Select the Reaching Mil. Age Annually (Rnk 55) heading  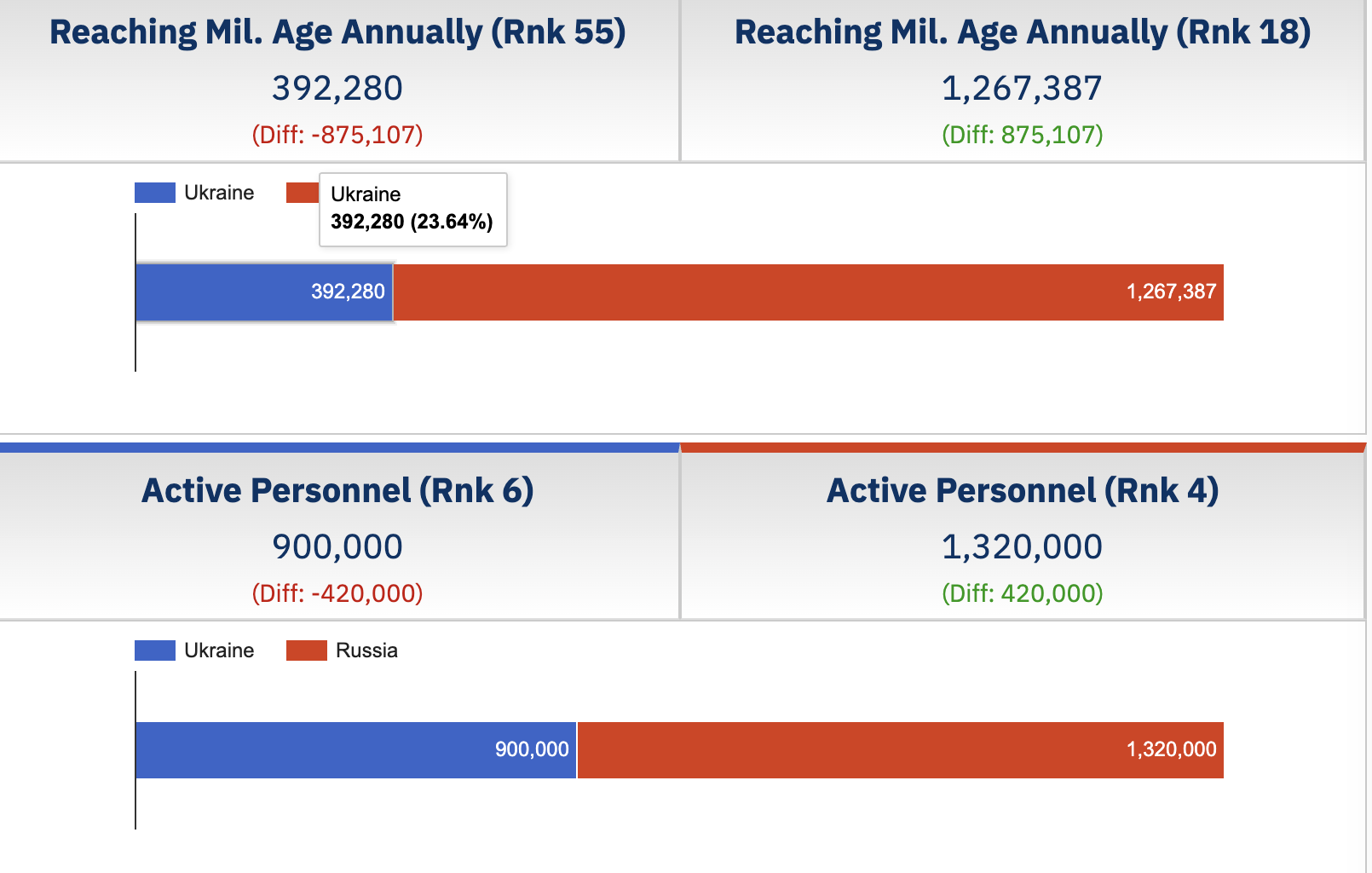pos(337,32)
